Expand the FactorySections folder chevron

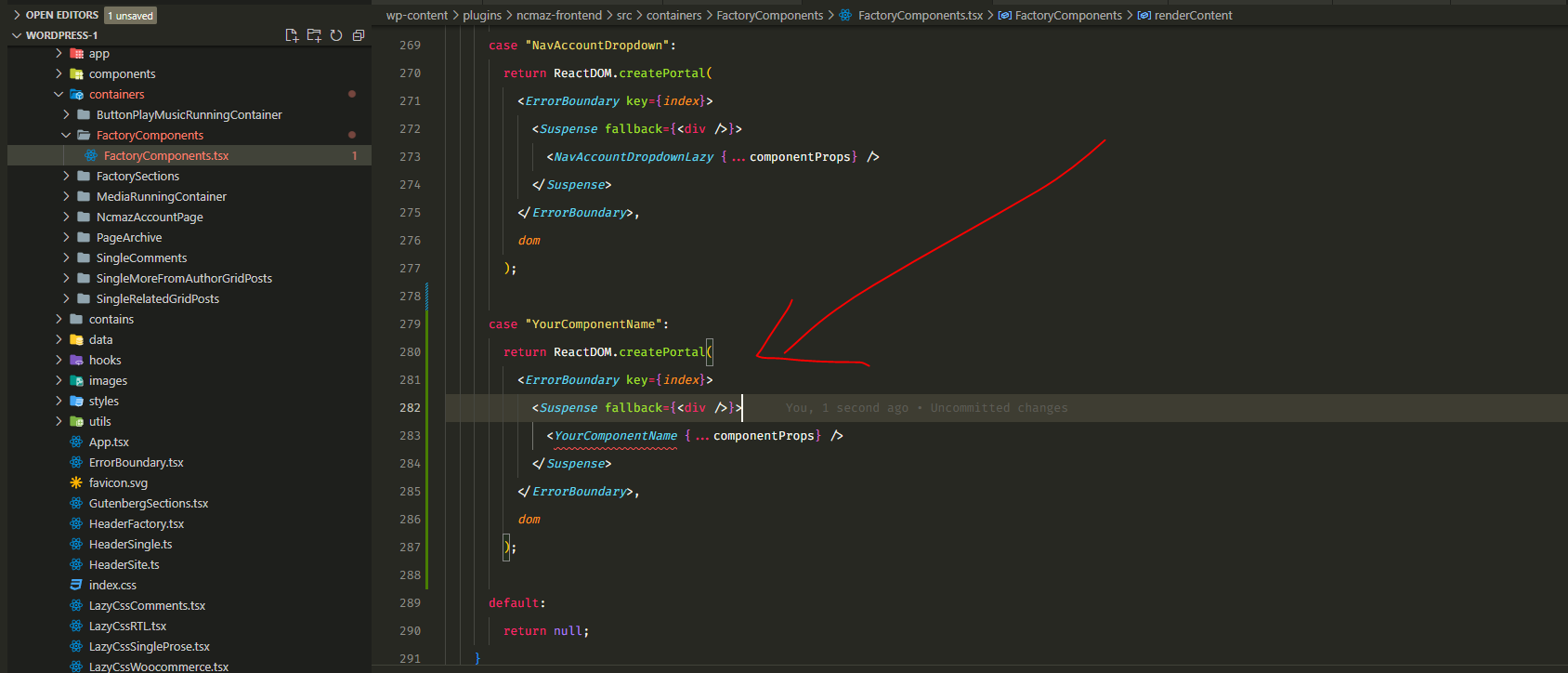pyautogui.click(x=66, y=177)
